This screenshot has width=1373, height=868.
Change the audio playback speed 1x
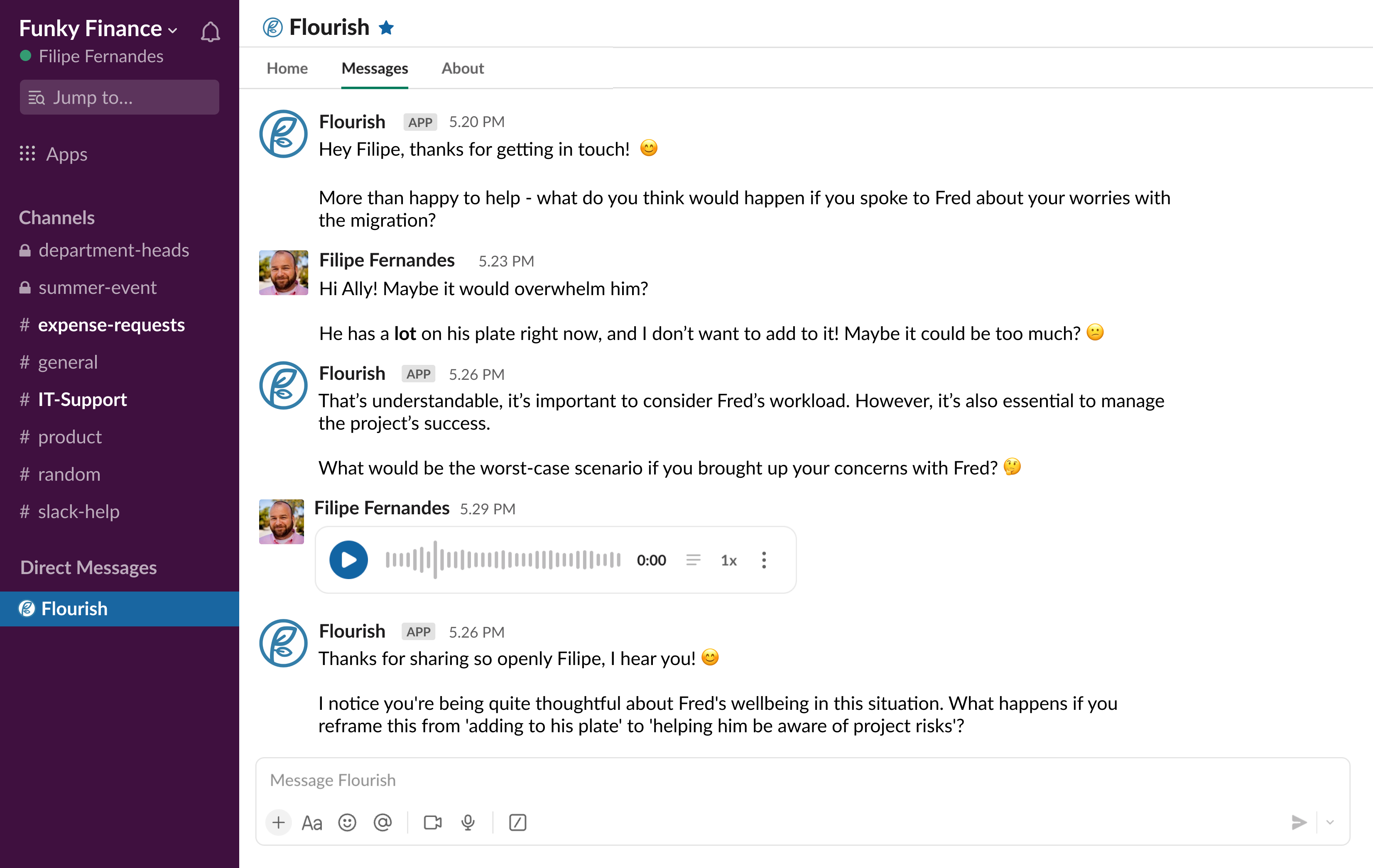point(729,560)
